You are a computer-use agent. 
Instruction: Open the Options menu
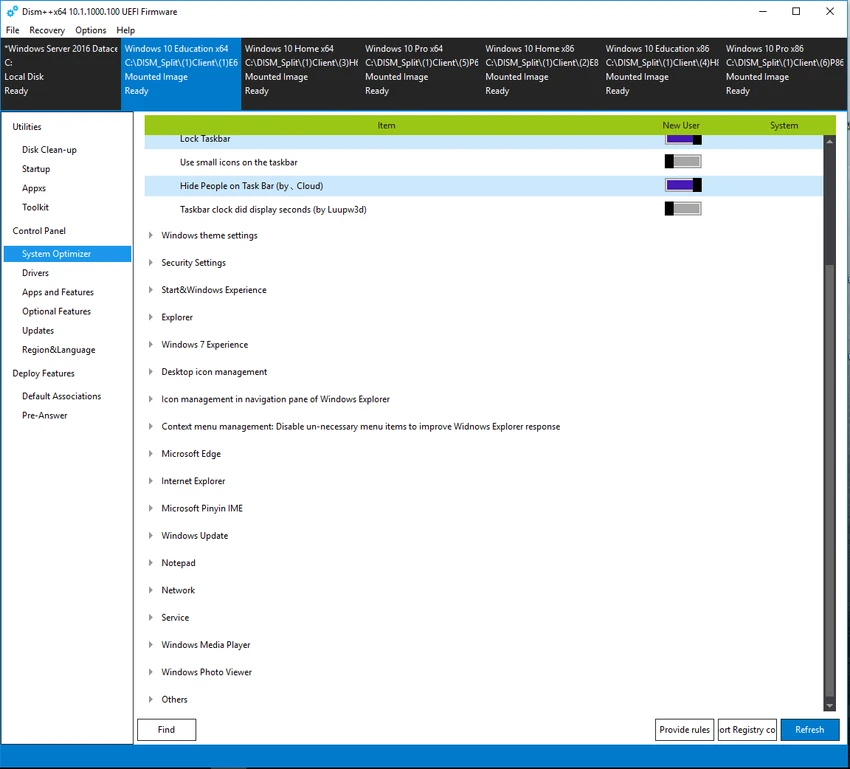tap(91, 30)
